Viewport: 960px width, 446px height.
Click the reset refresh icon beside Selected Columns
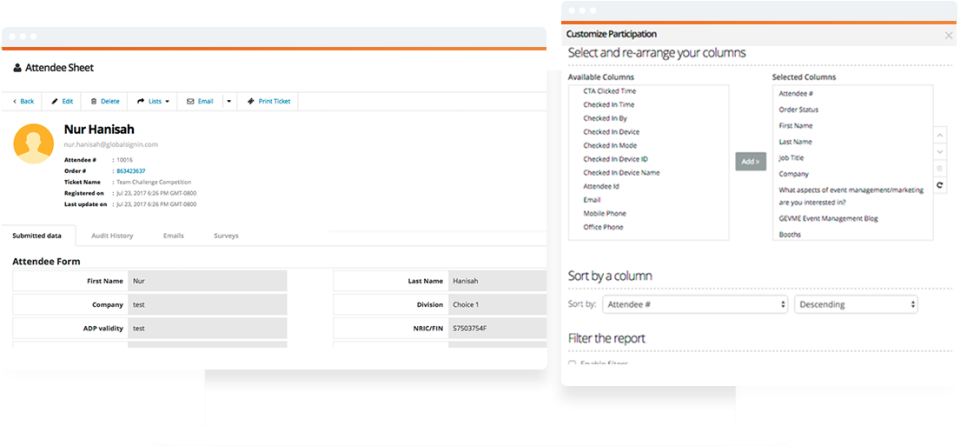[x=940, y=184]
